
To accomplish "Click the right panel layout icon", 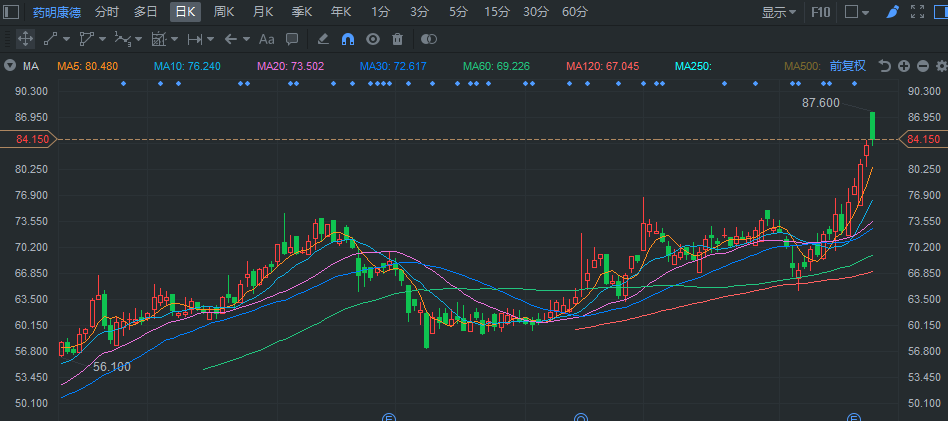I will coord(940,11).
